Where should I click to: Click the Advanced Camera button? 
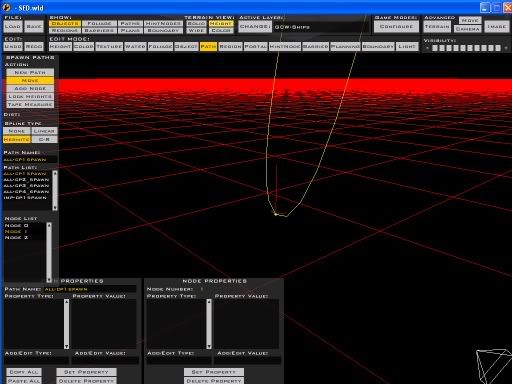467,29
